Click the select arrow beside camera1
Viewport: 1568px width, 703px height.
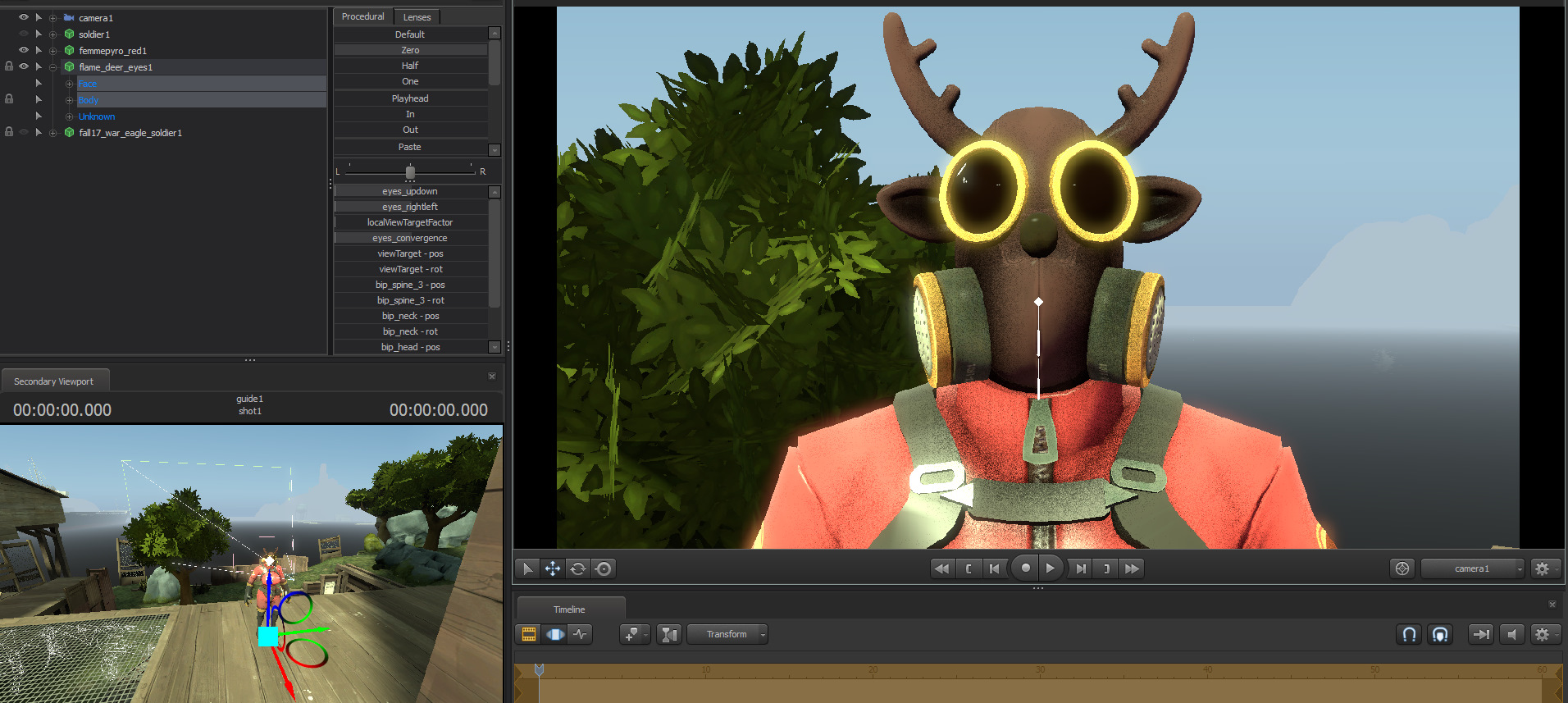pos(39,17)
